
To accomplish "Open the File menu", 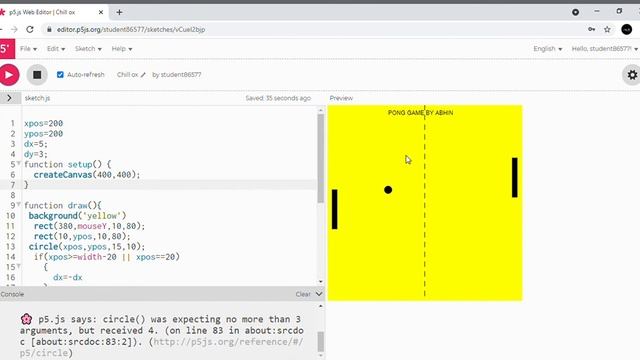I will coord(28,49).
